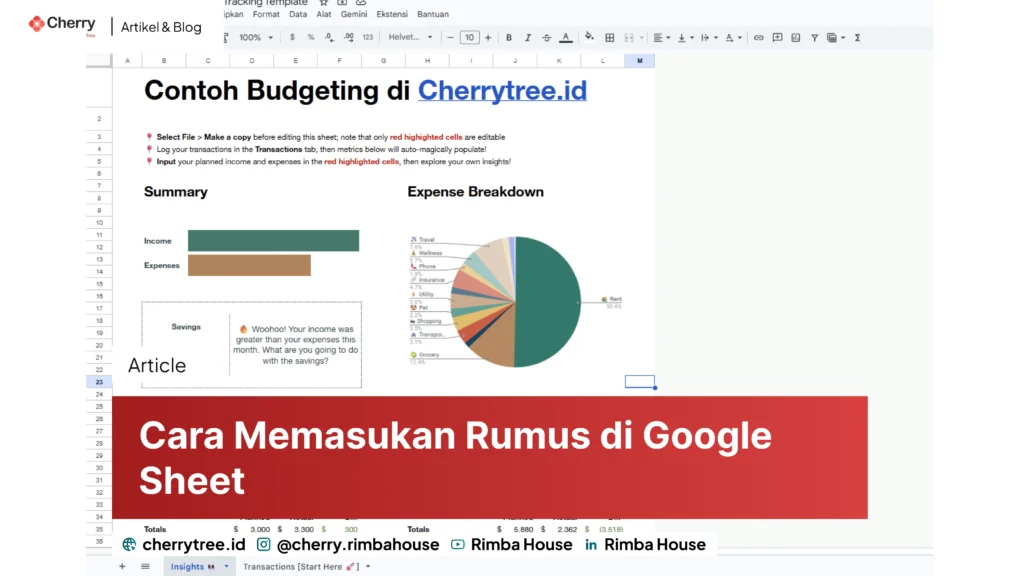Open the vertical align dropdown
The height and width of the screenshot is (576, 1024).
pyautogui.click(x=685, y=37)
